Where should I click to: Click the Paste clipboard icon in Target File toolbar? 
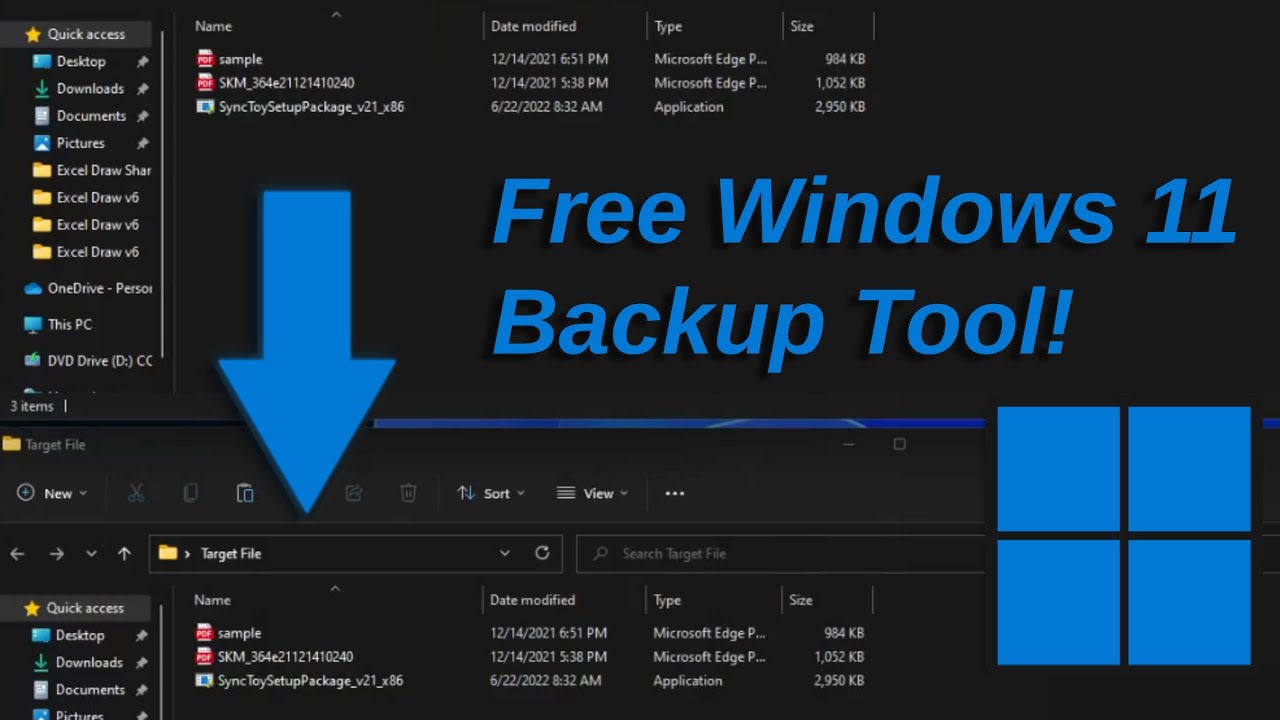[x=244, y=493]
